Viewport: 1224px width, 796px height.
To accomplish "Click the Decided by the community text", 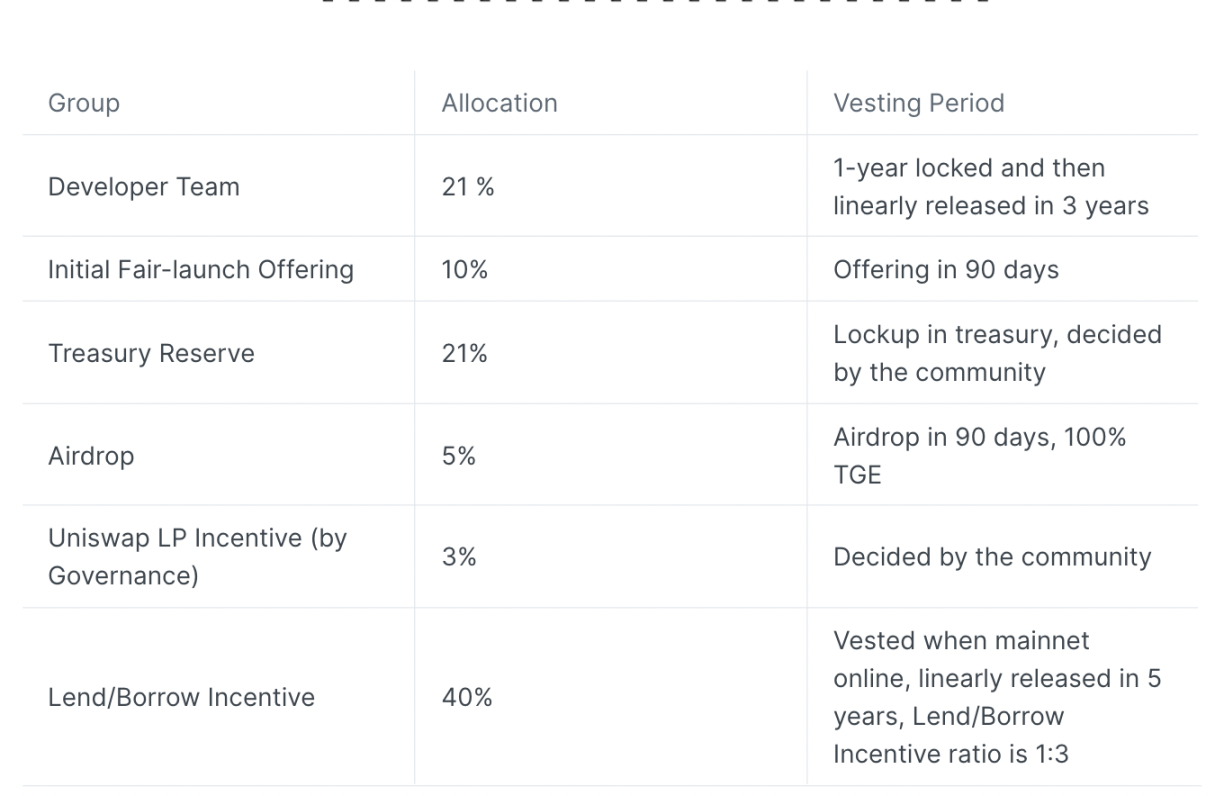I will 992,557.
